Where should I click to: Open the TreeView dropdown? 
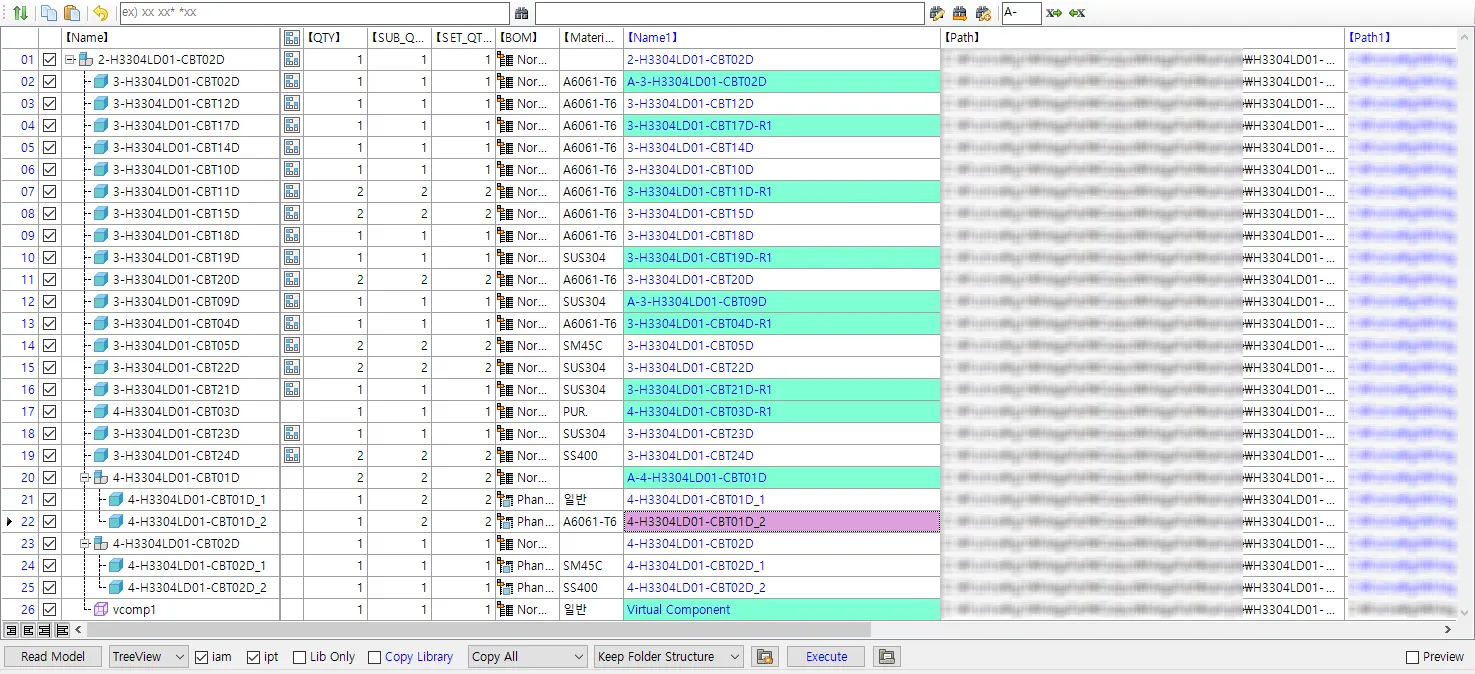[x=148, y=657]
